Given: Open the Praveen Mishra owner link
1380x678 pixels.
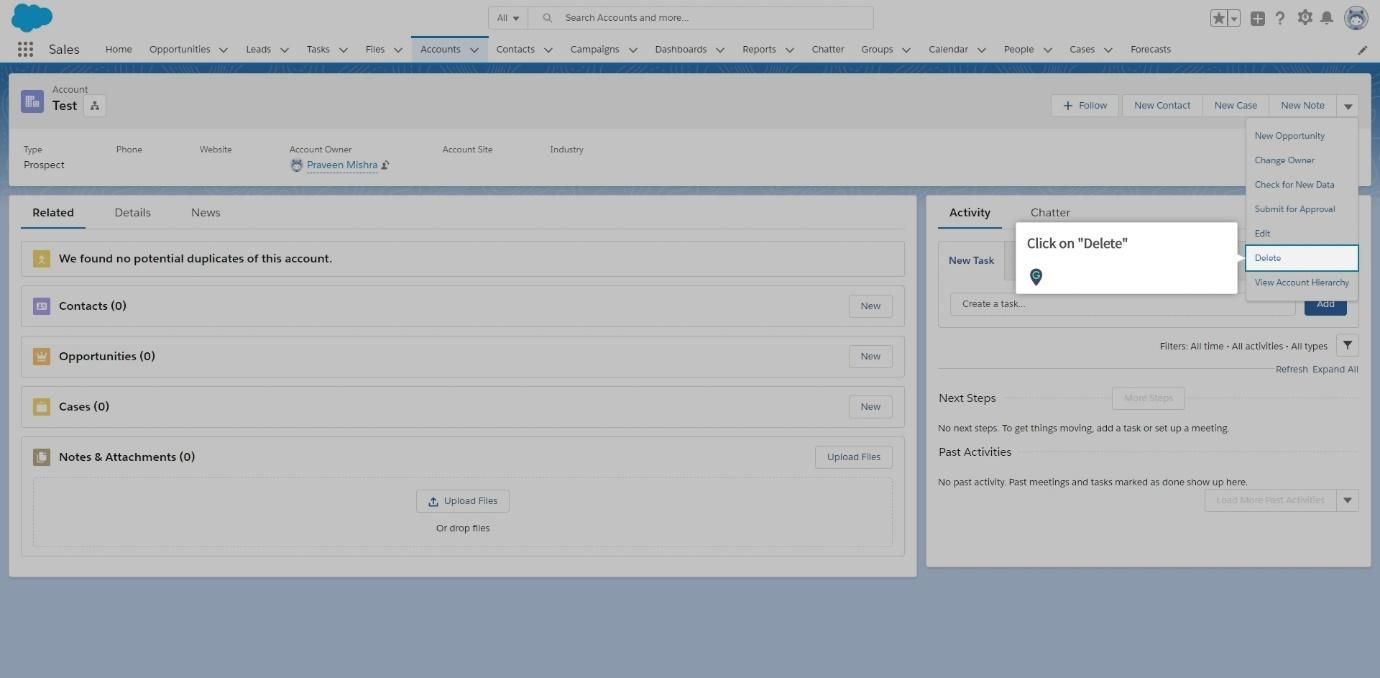Looking at the screenshot, I should pyautogui.click(x=342, y=165).
